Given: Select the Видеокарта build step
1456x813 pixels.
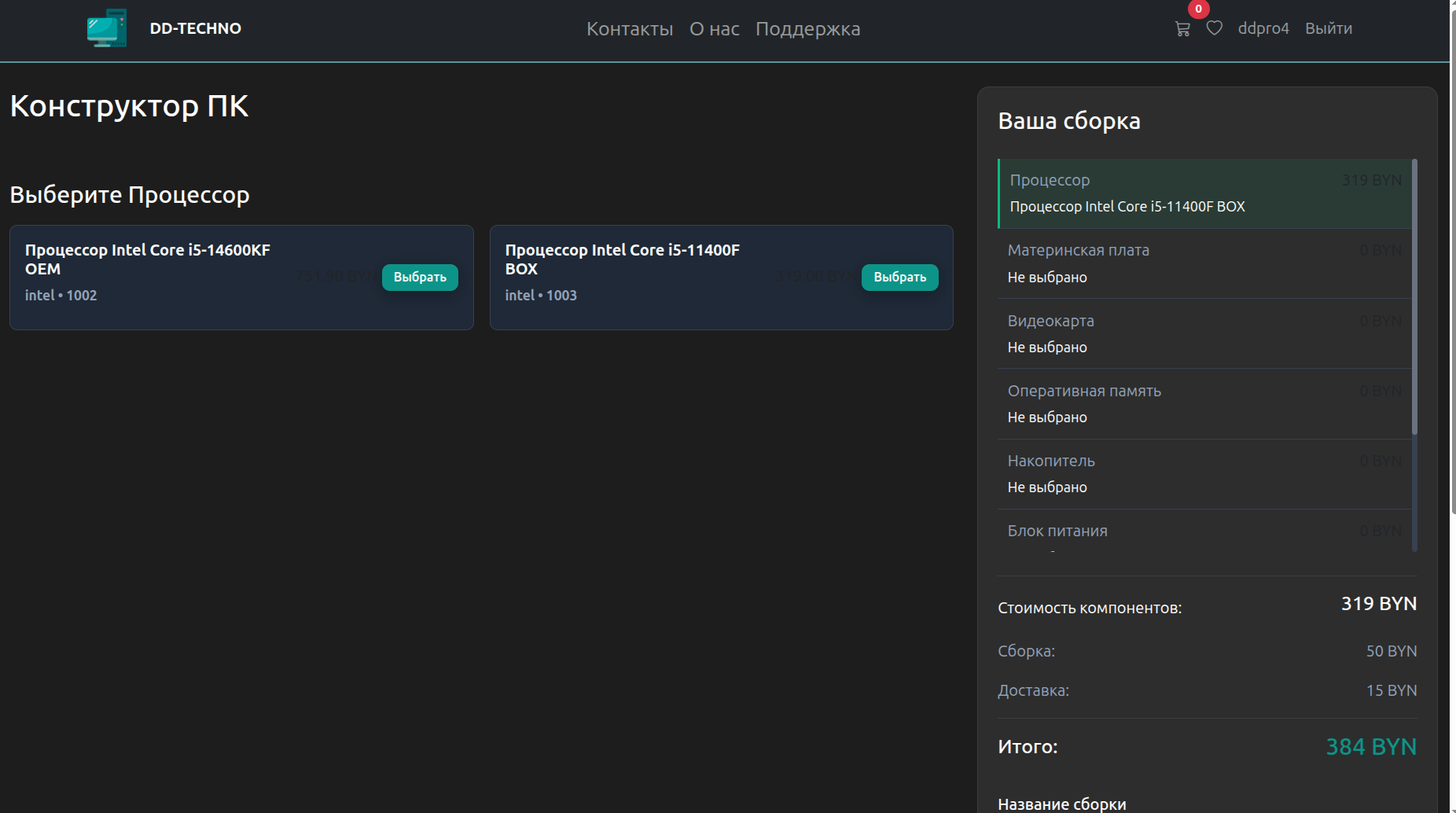Looking at the screenshot, I should point(1205,333).
